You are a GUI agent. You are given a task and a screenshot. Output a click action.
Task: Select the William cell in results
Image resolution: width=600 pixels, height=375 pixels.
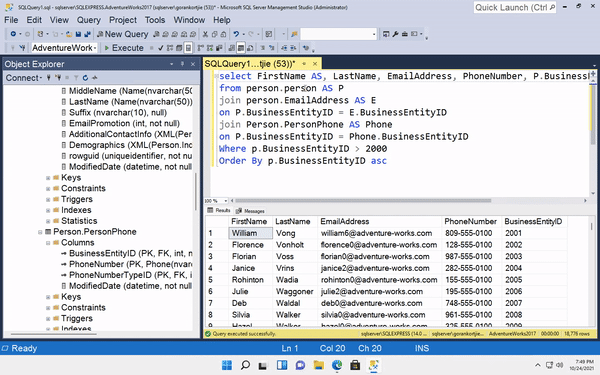tap(251, 233)
